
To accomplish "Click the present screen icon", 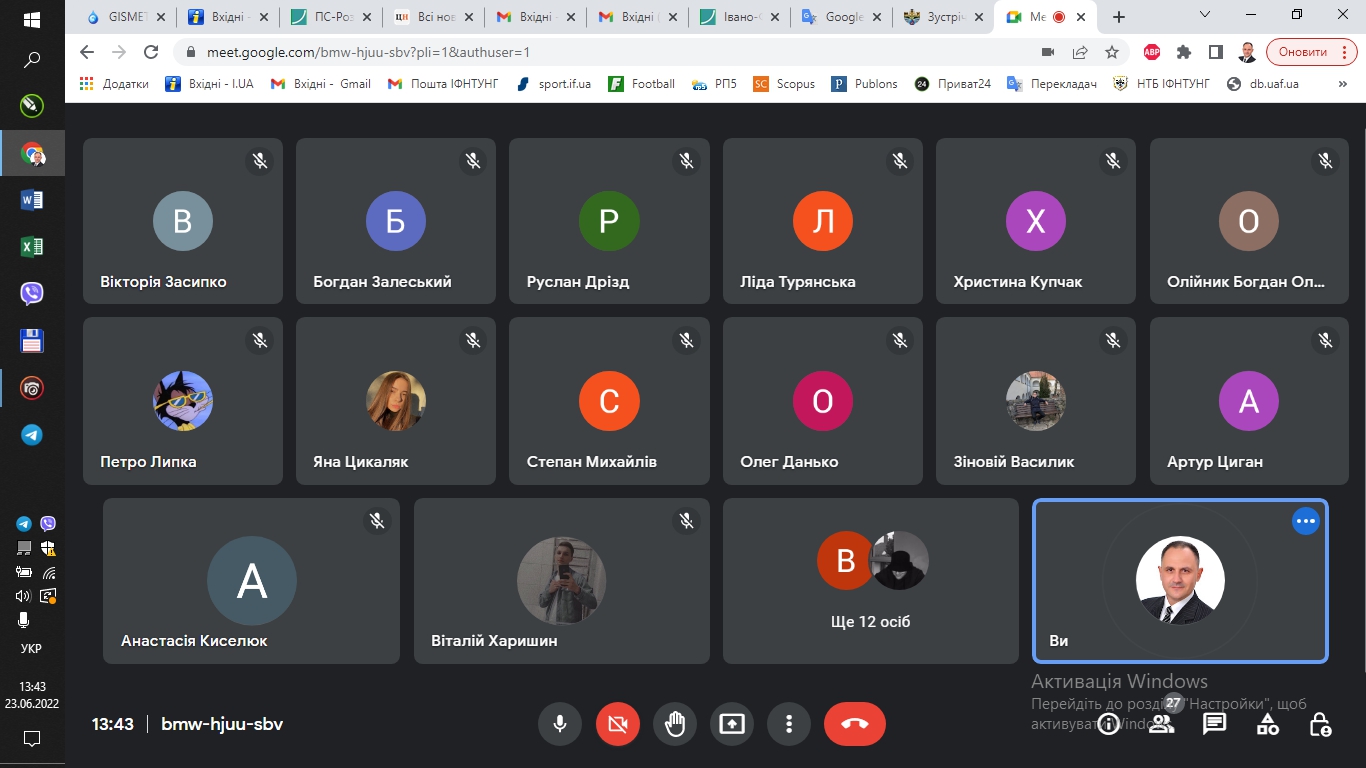I will (x=732, y=724).
